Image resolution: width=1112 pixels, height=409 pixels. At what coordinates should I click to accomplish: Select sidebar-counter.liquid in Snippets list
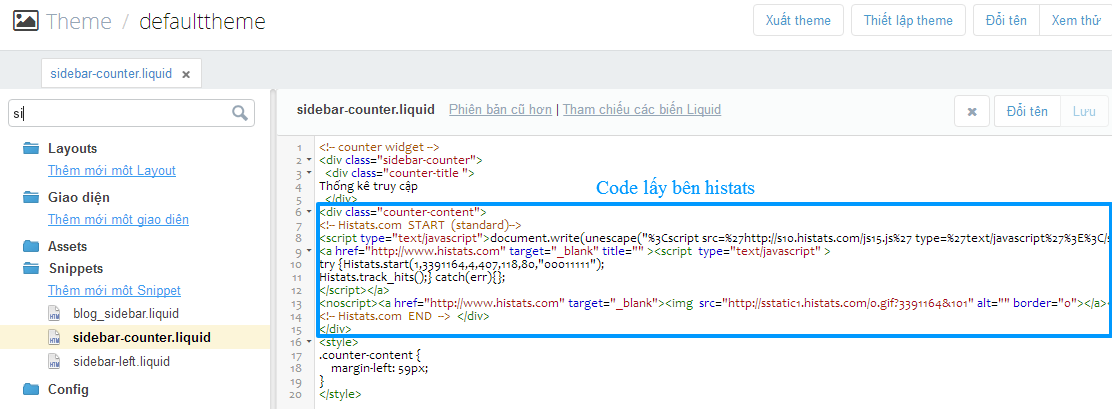point(142,337)
